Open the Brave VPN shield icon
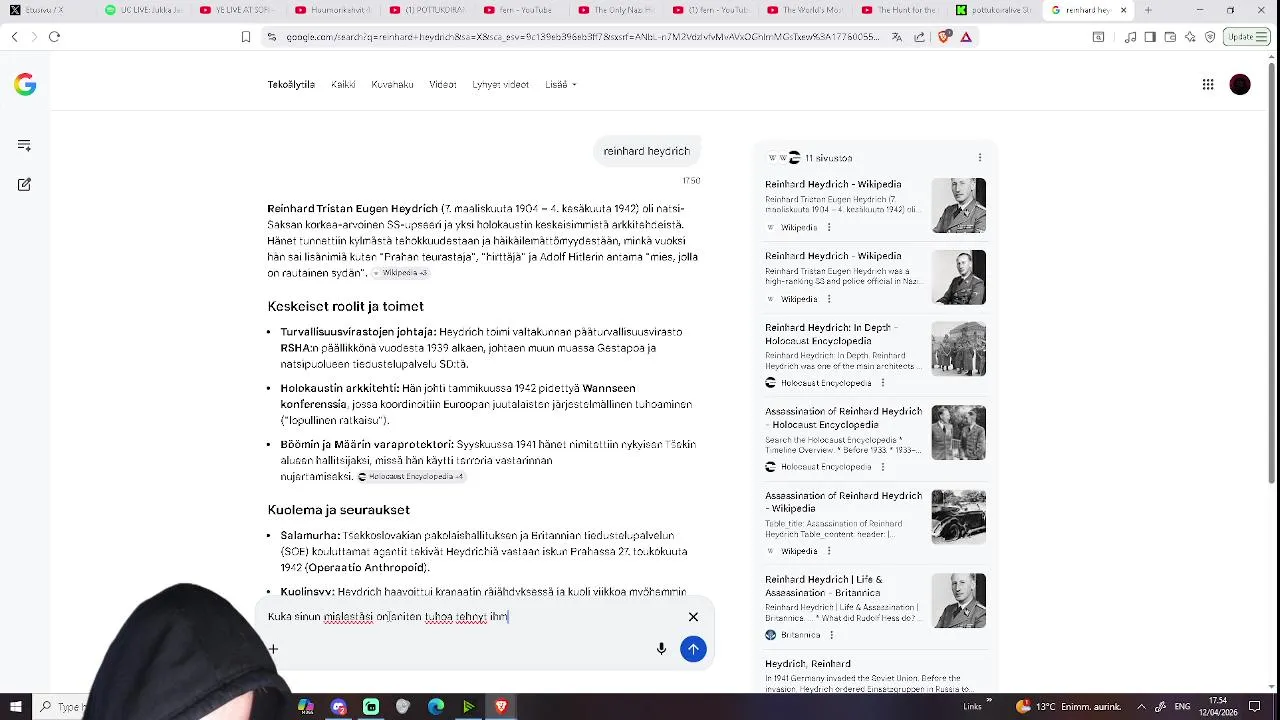The width and height of the screenshot is (1280, 720). (x=1210, y=37)
